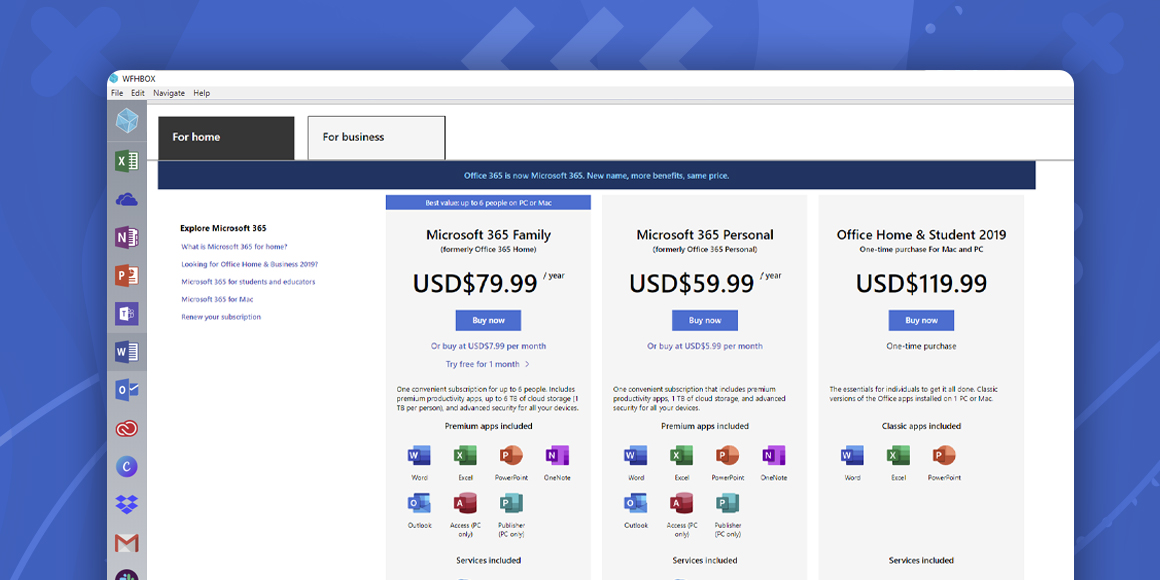Launch Adobe Creative Cloud from sidebar
The height and width of the screenshot is (580, 1160).
tap(127, 428)
